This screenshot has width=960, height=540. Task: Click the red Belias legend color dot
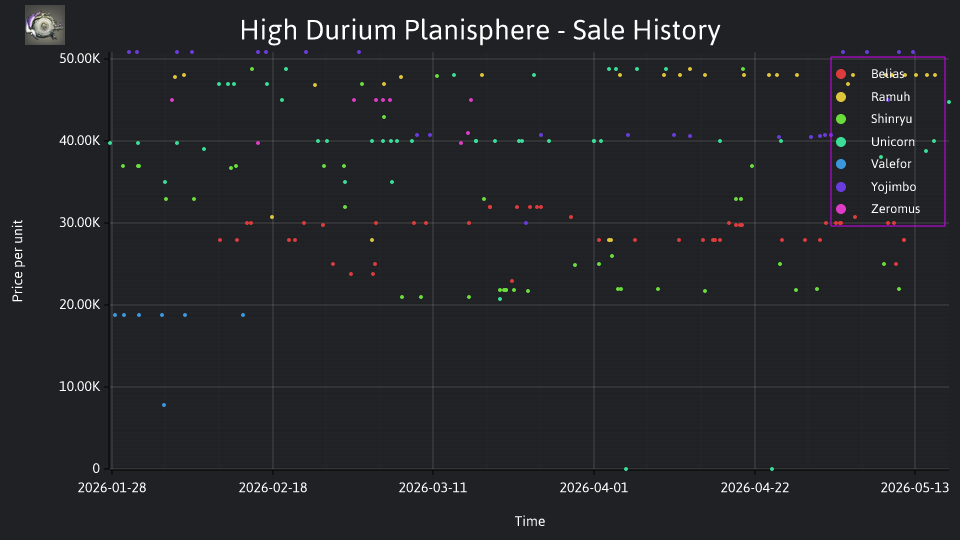click(x=841, y=74)
